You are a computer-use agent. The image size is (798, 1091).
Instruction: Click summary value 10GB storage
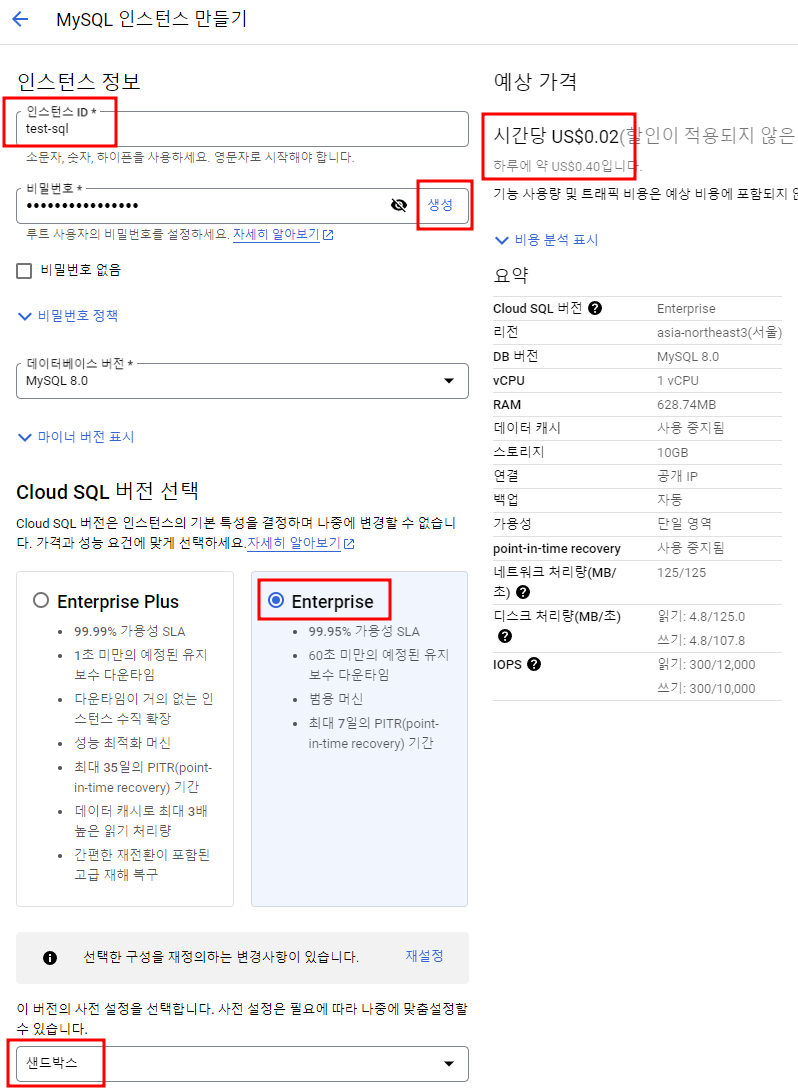[673, 453]
